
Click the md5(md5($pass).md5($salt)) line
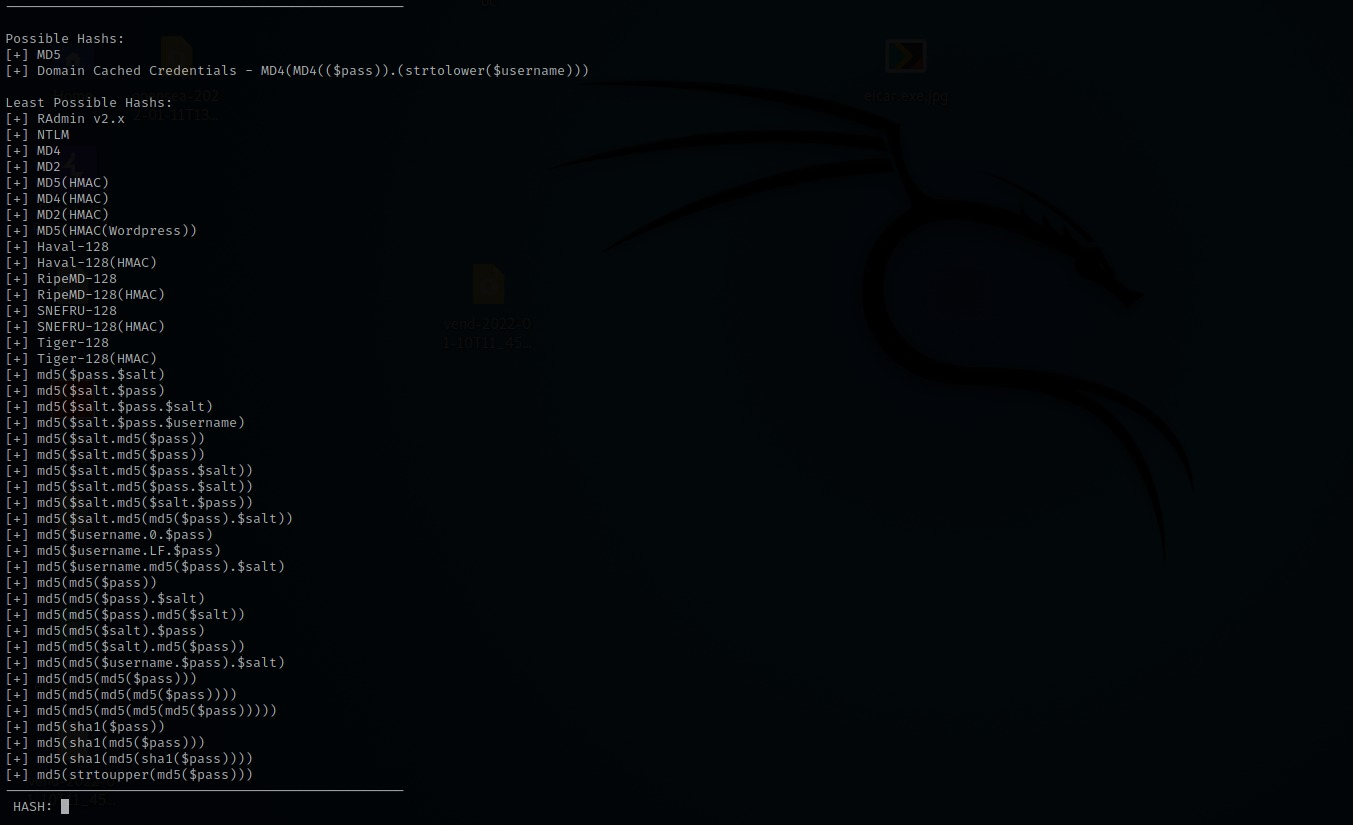point(141,615)
